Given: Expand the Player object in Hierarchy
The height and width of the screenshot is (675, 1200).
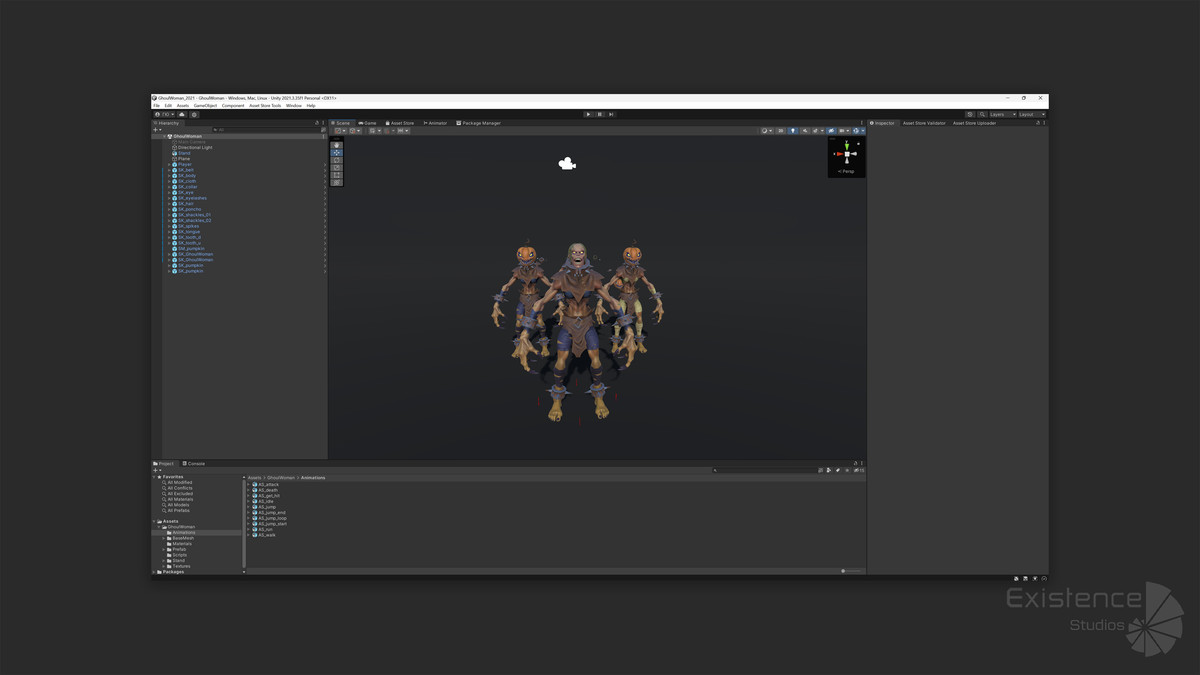Looking at the screenshot, I should [169, 164].
